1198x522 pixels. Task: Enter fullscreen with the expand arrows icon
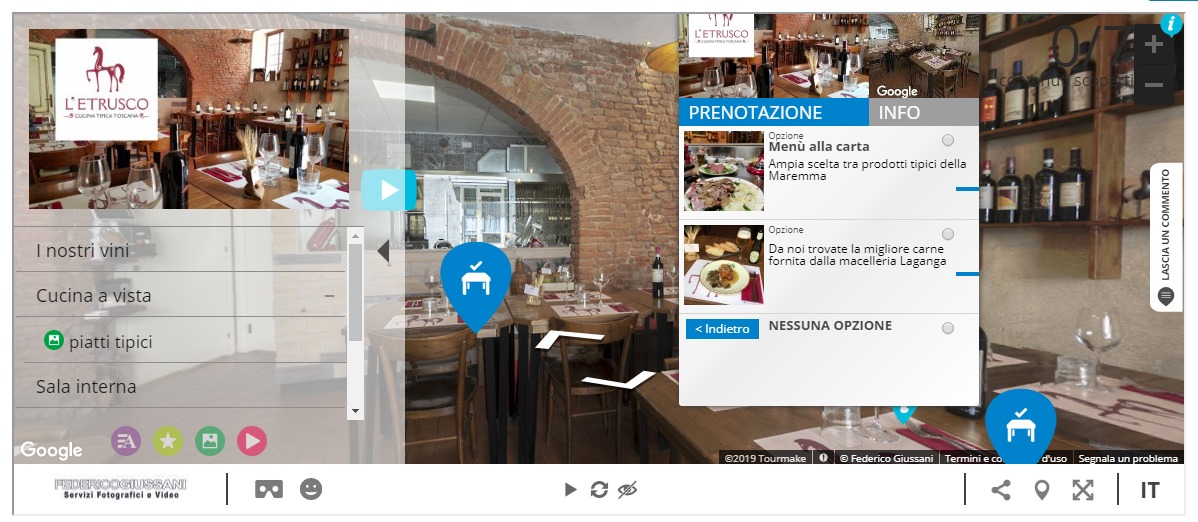point(1083,490)
